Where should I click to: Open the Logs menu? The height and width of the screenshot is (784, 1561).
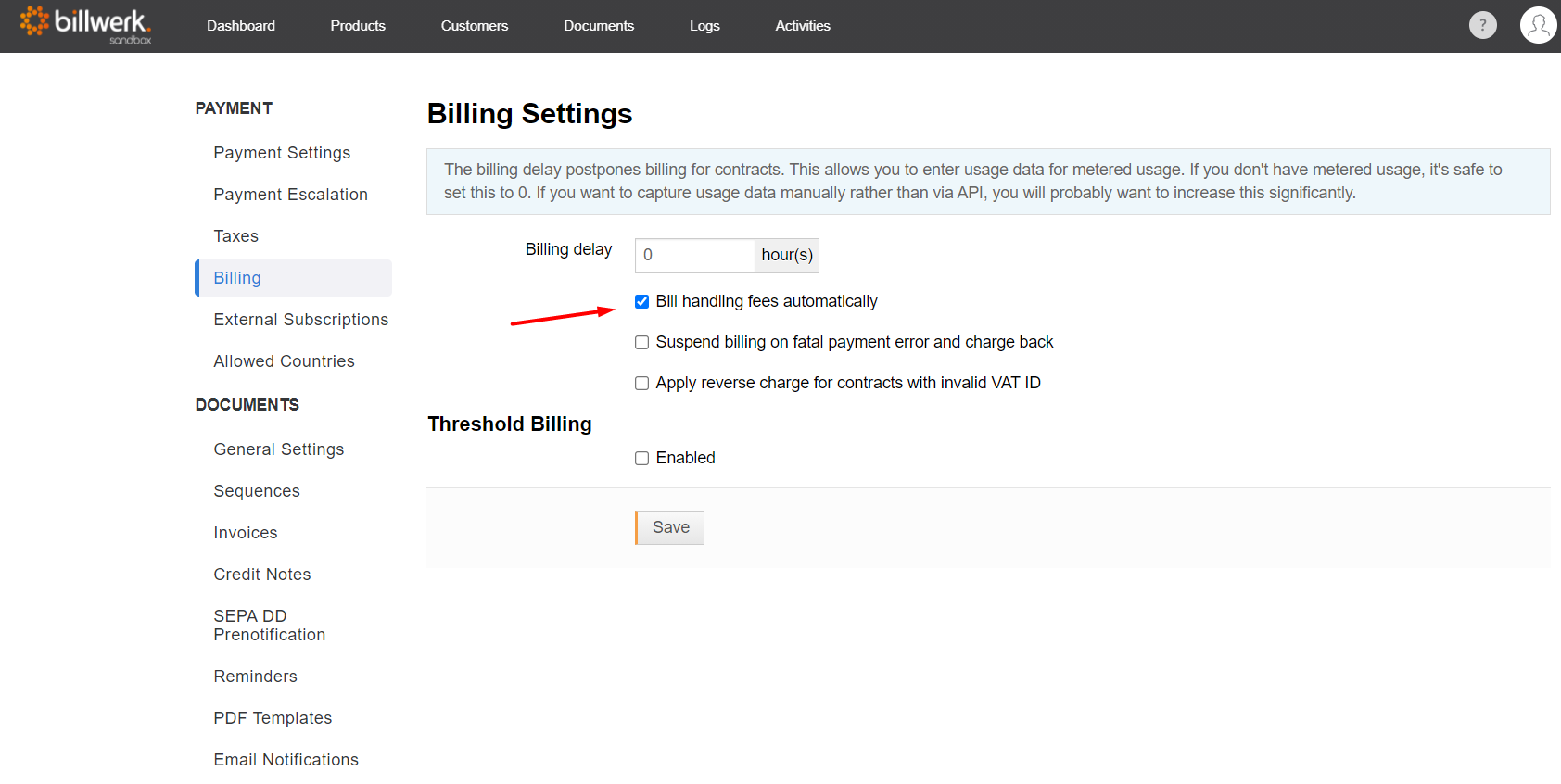704,26
